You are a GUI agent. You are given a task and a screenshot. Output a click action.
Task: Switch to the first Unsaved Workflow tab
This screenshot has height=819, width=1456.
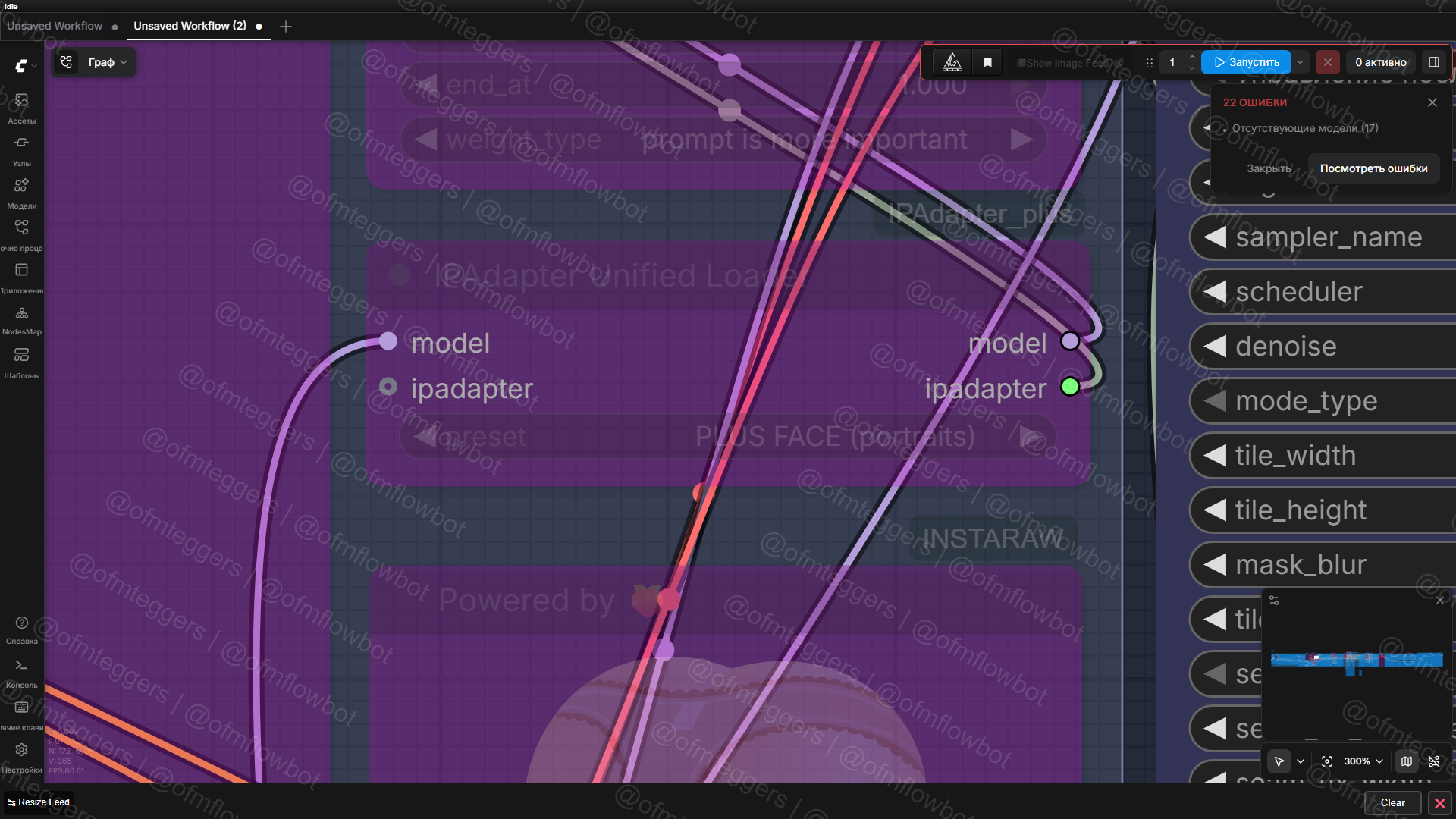coord(55,26)
